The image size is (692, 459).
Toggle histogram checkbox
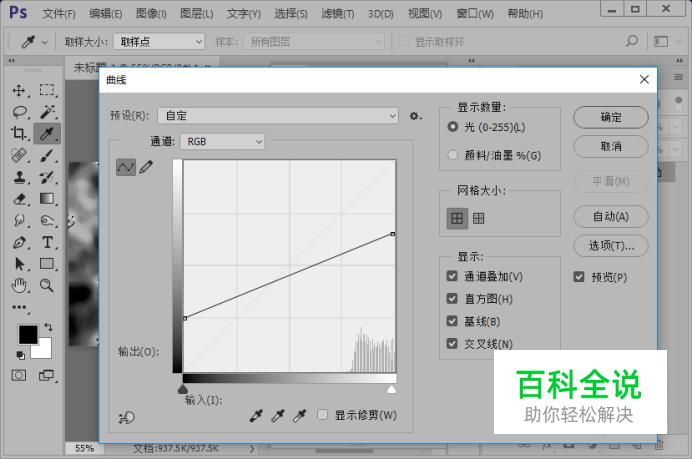click(x=452, y=298)
